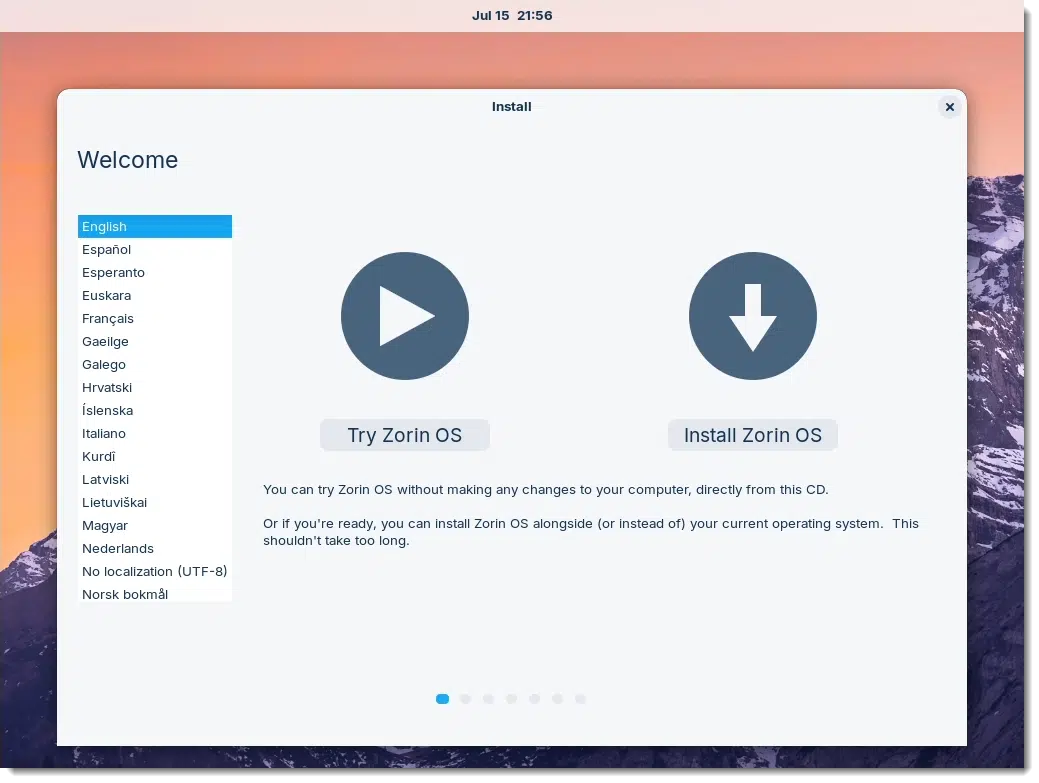1039x783 pixels.
Task: Select English in the language list
Action: (155, 227)
